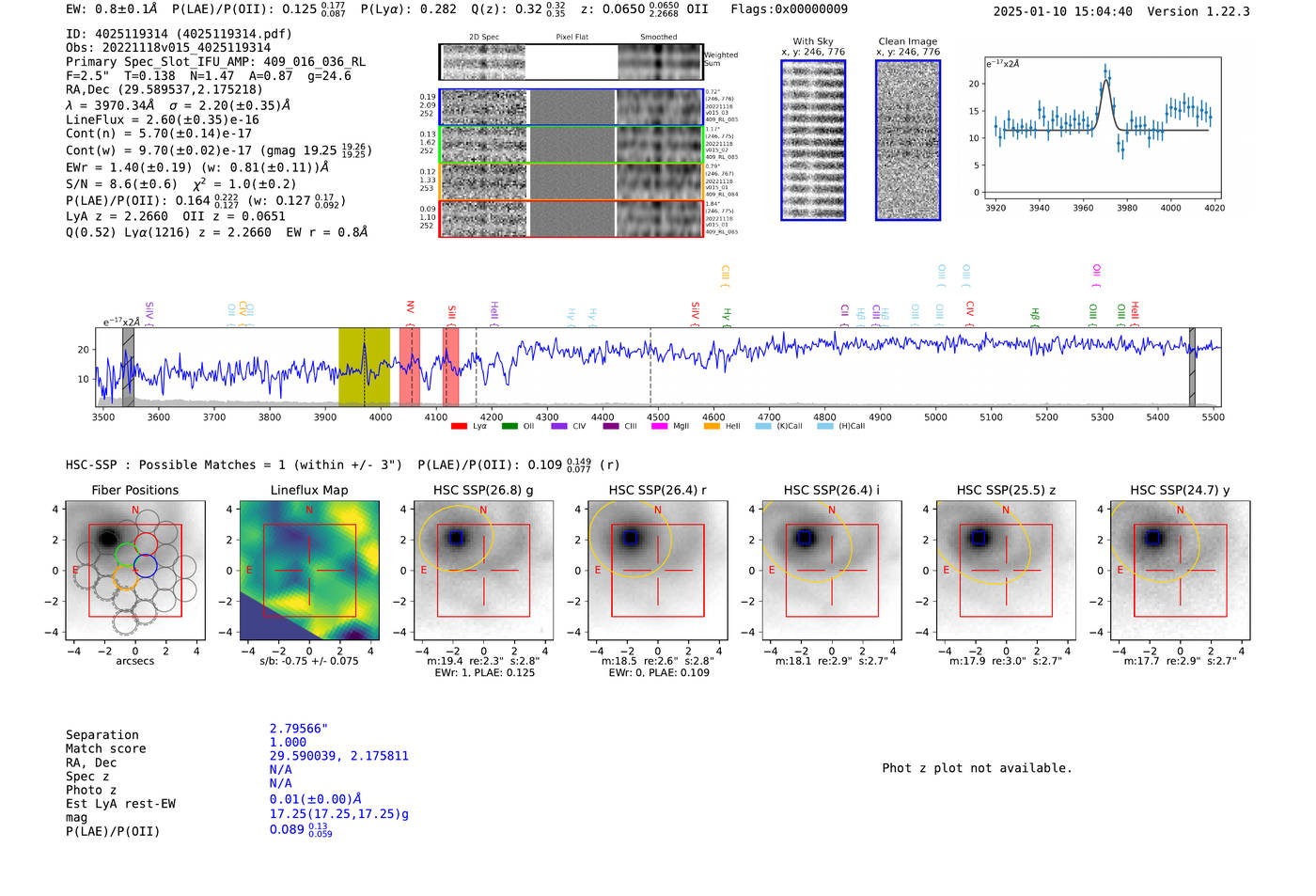The height and width of the screenshot is (896, 1316).
Task: Click the red Lyα legend swatch
Action: coord(459,426)
